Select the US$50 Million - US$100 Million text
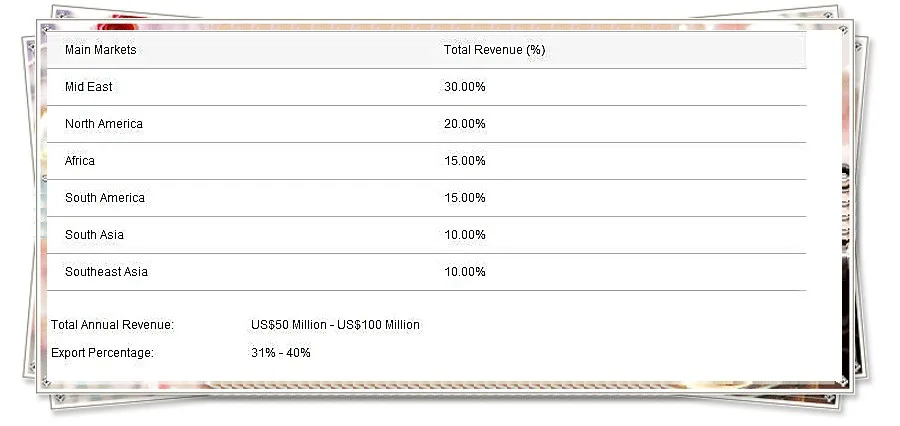 (x=335, y=325)
